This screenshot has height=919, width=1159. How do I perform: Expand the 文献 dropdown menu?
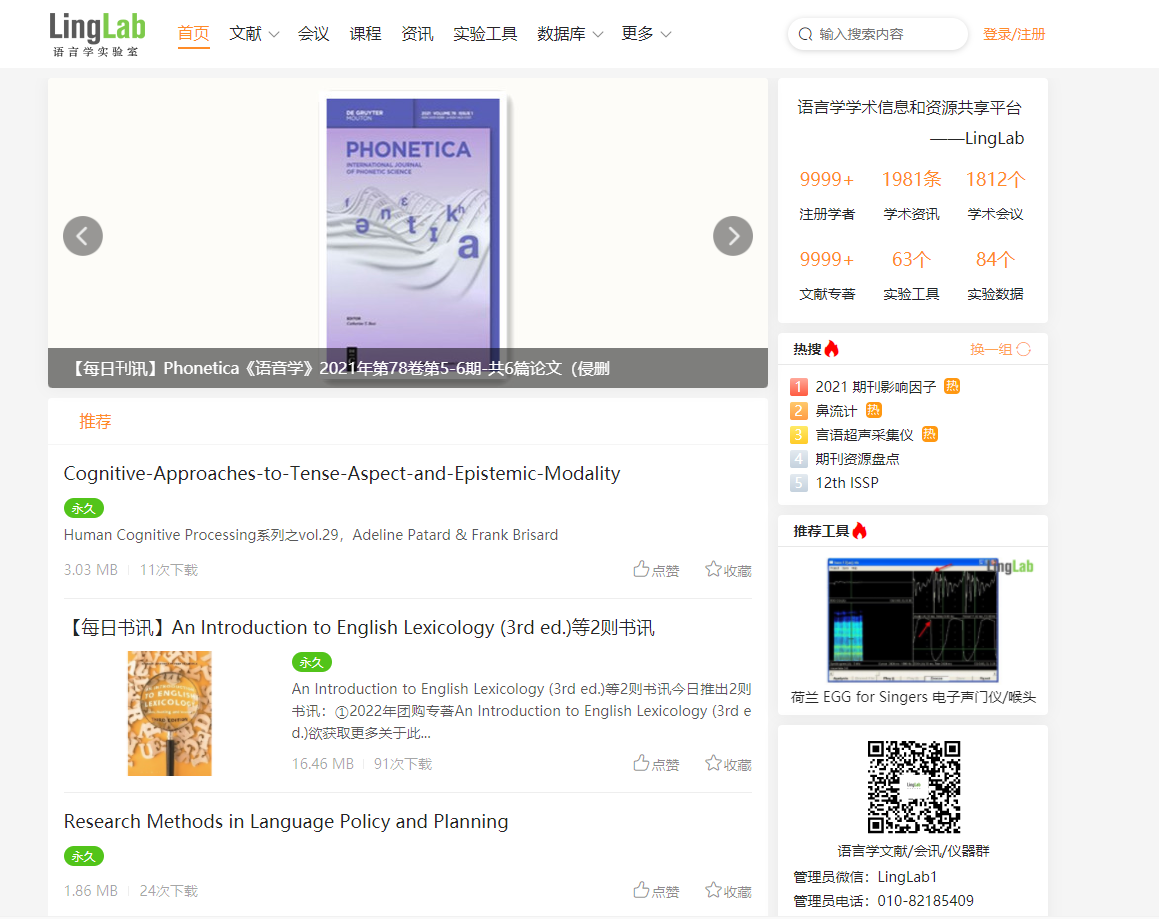pos(254,34)
